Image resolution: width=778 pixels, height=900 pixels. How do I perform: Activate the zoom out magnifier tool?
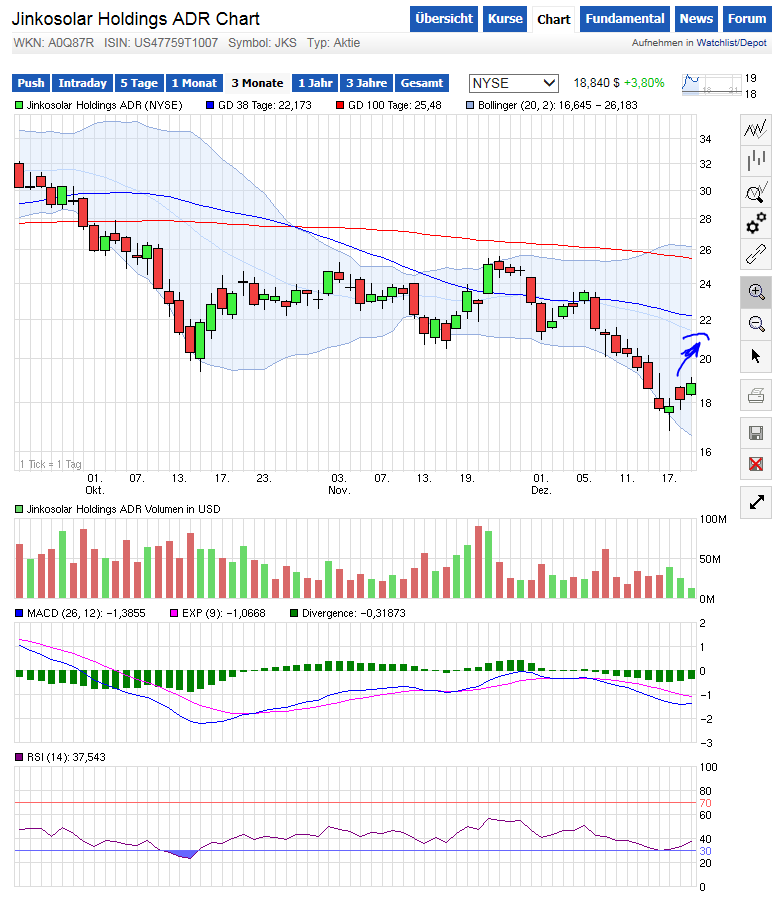[x=756, y=324]
